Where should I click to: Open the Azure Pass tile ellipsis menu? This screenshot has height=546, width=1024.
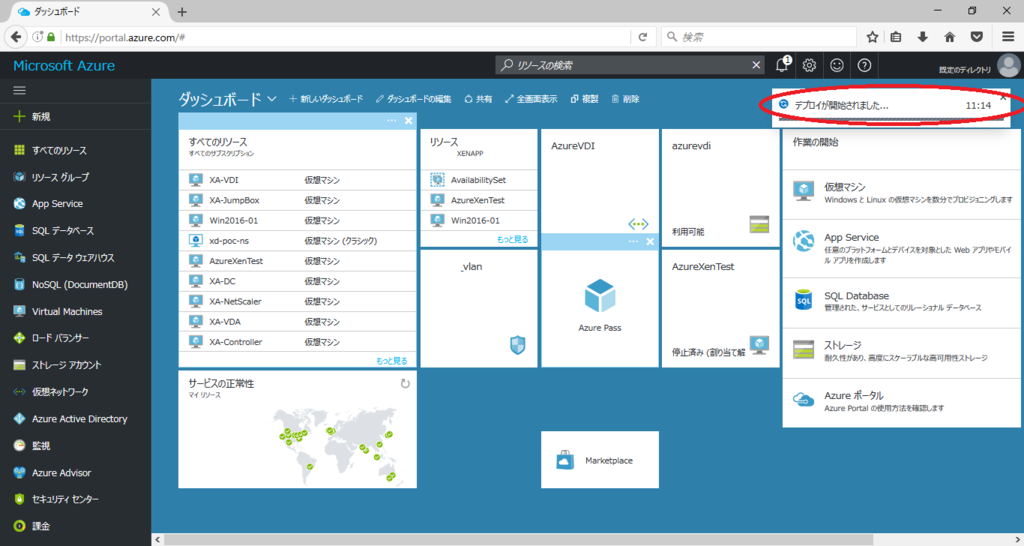[x=633, y=242]
